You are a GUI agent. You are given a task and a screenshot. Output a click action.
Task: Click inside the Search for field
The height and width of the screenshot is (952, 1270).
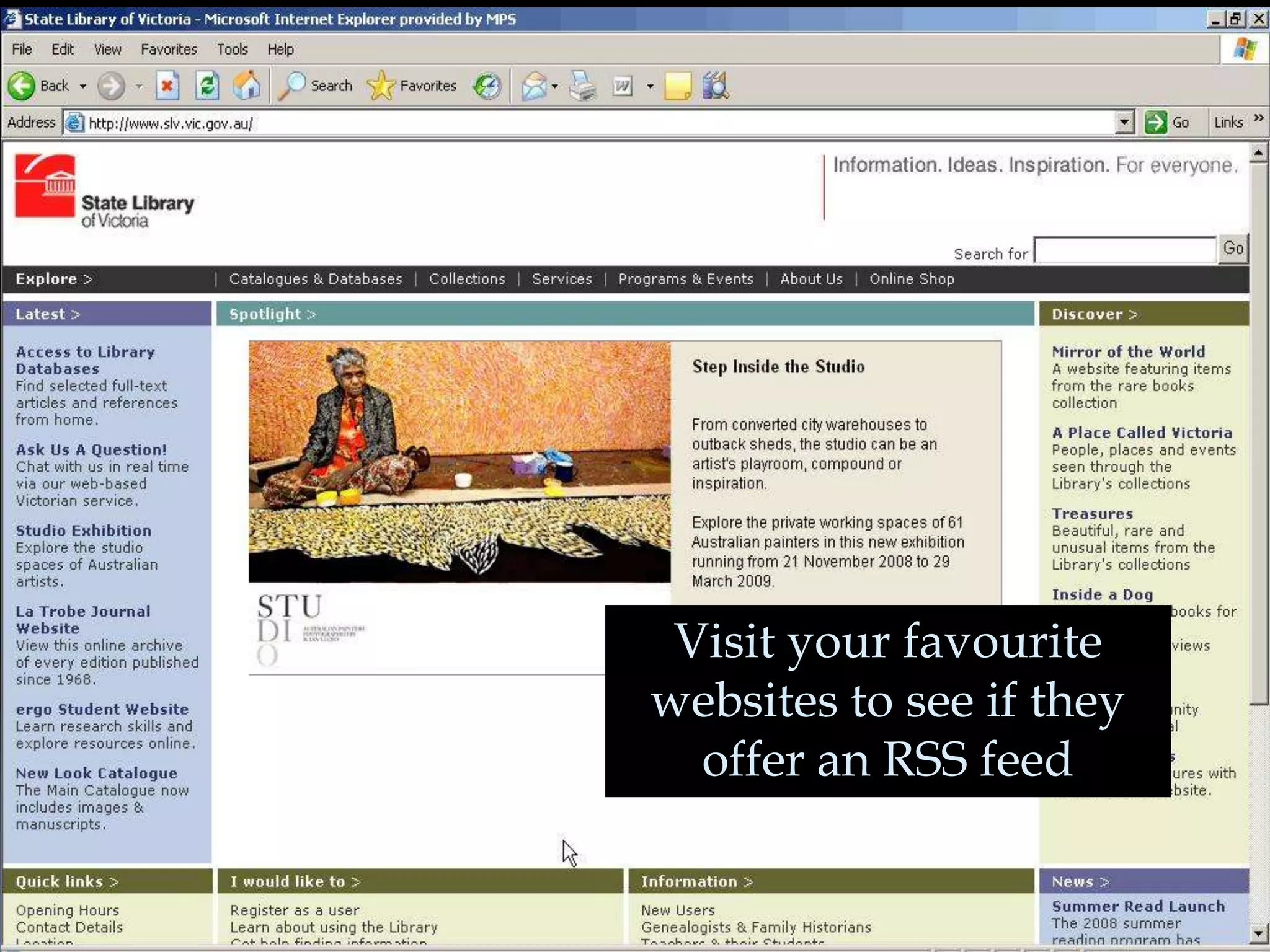(x=1125, y=250)
